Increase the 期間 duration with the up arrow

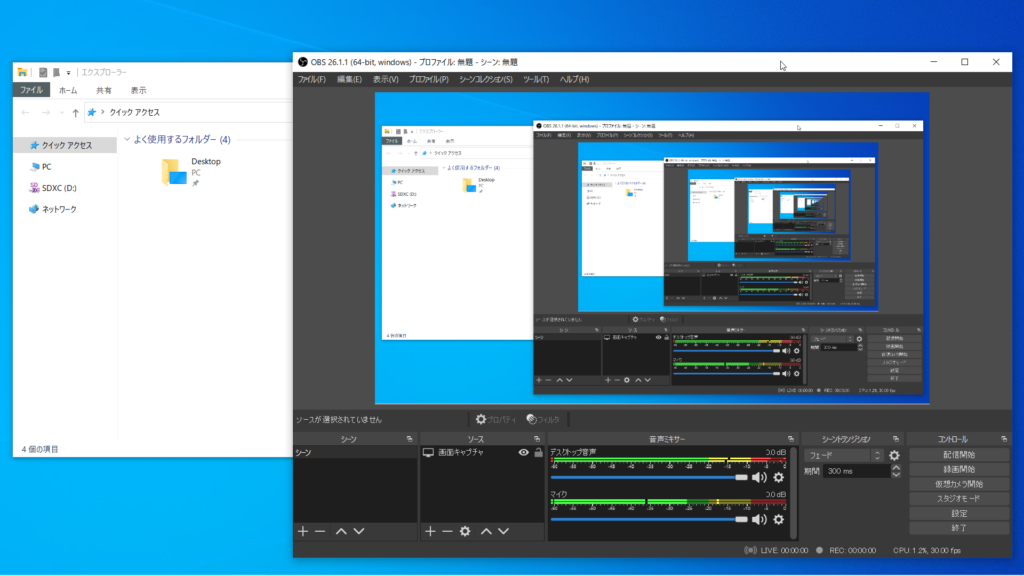896,468
